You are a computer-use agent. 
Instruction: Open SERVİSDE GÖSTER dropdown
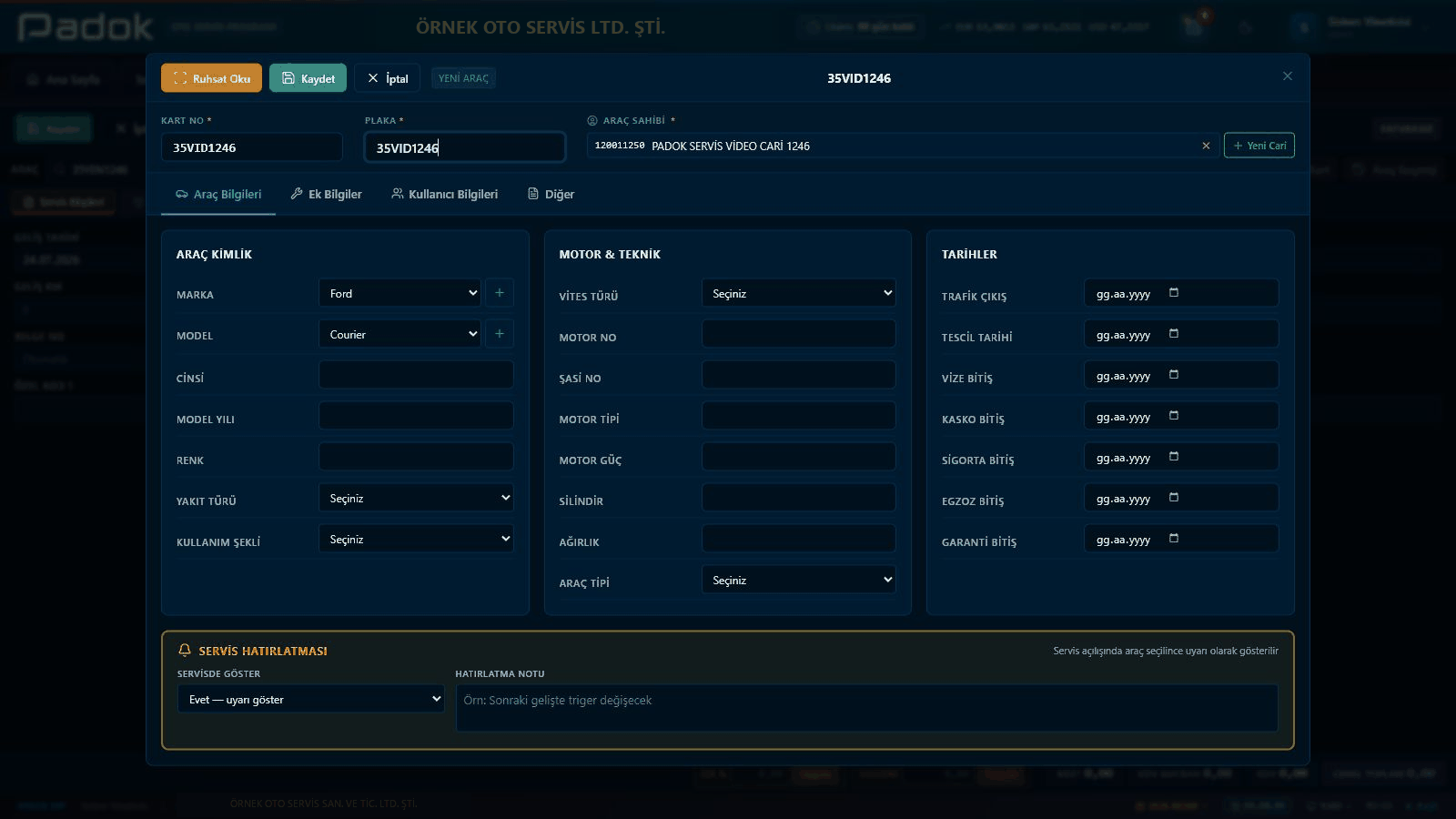[311, 699]
